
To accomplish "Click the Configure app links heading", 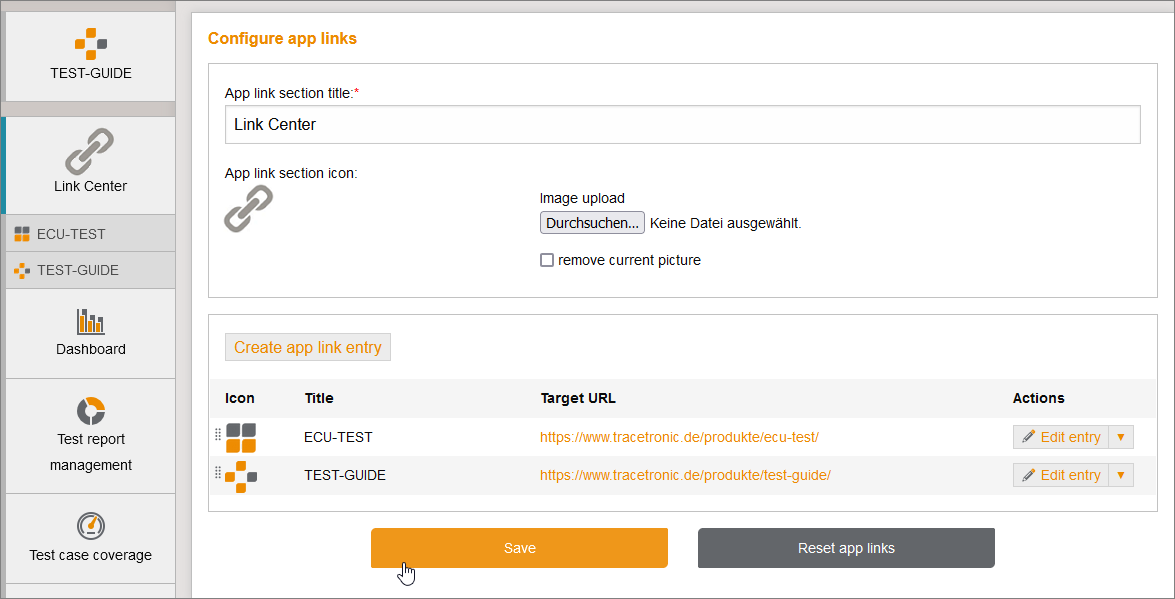I will click(283, 39).
